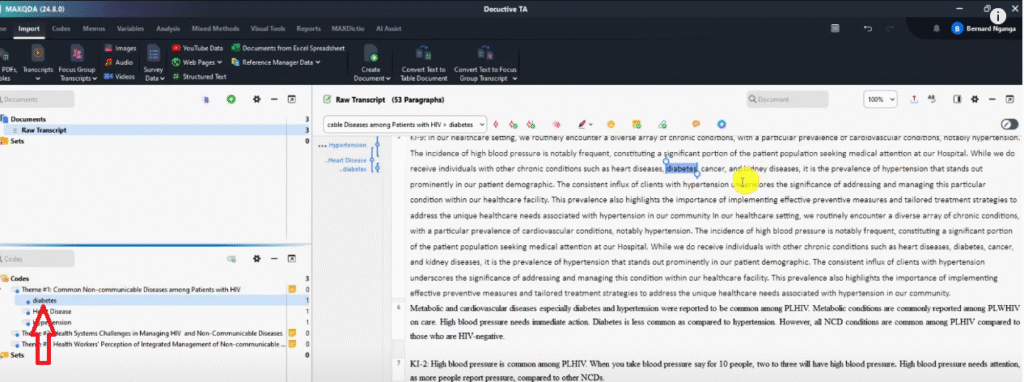Screen dimensions: 1024x382
Task: Open the Visual Tools tab
Action: pos(268,29)
